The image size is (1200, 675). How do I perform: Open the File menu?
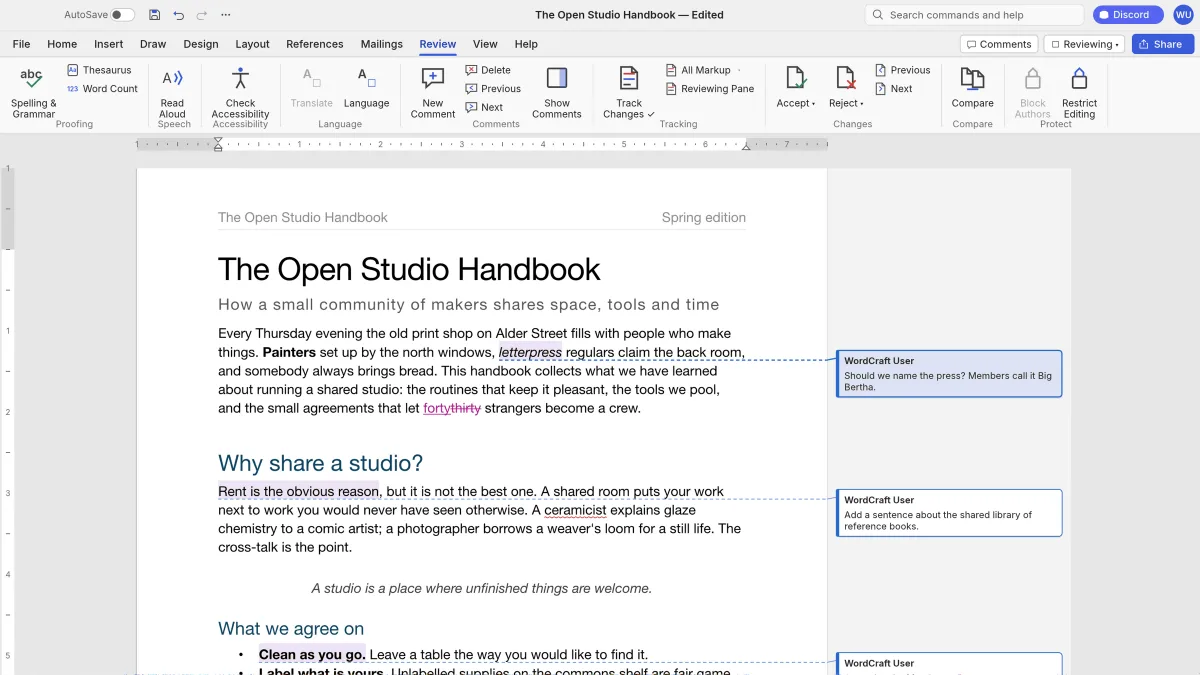point(21,44)
